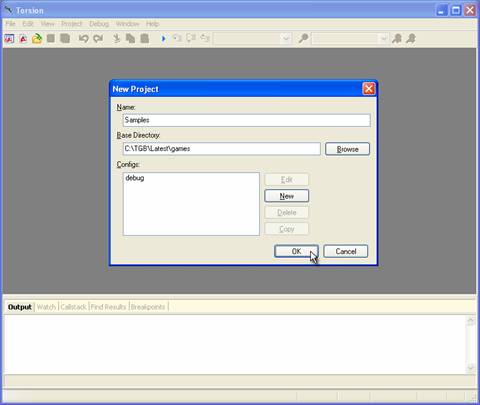Click the Redo arrow icon
Screen dimensions: 480x405
point(98,39)
